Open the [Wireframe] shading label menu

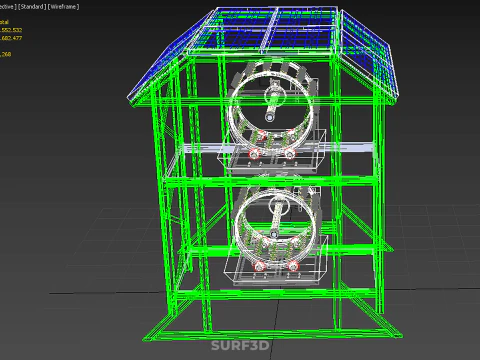[x=64, y=7]
